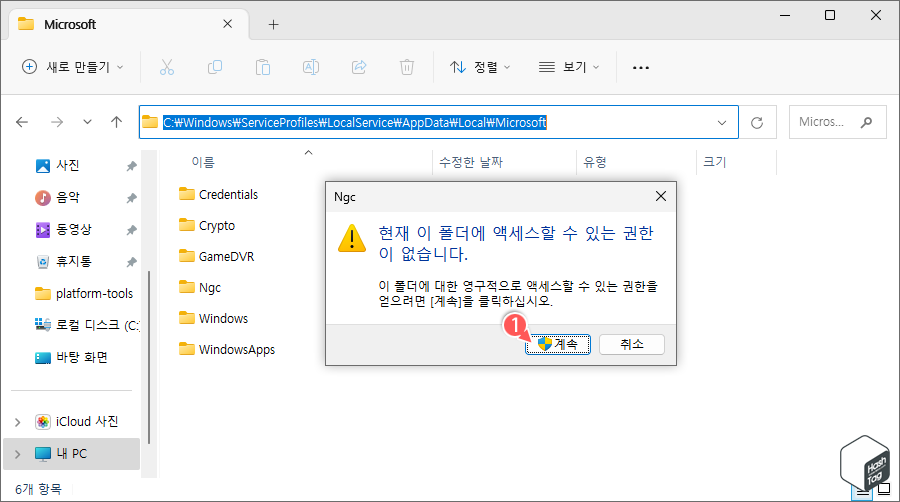Sort by 유형 (Type) column header
900x502 pixels.
[595, 162]
